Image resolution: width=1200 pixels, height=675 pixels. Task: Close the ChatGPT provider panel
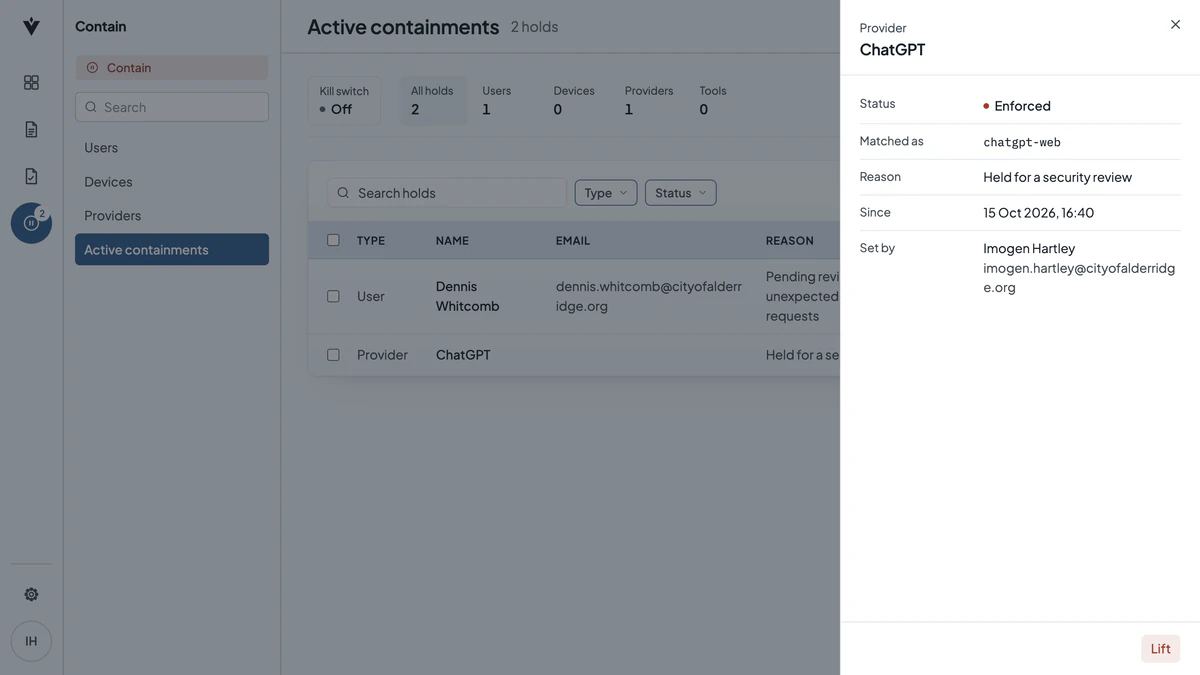(x=1175, y=25)
